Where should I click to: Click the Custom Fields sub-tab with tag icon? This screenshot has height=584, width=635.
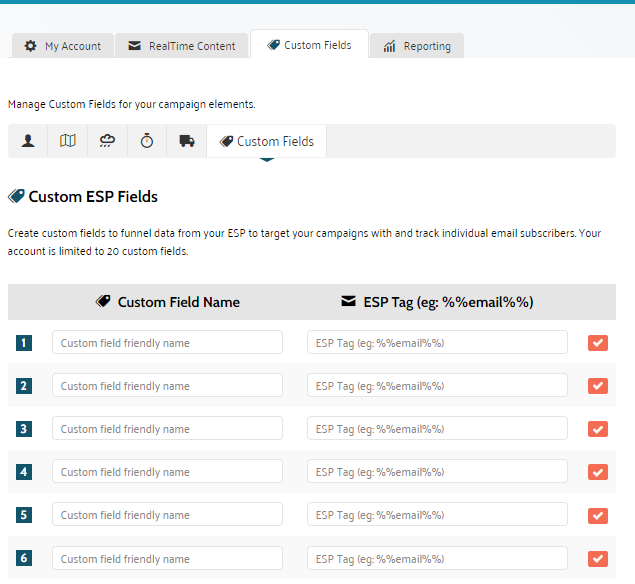click(x=266, y=141)
